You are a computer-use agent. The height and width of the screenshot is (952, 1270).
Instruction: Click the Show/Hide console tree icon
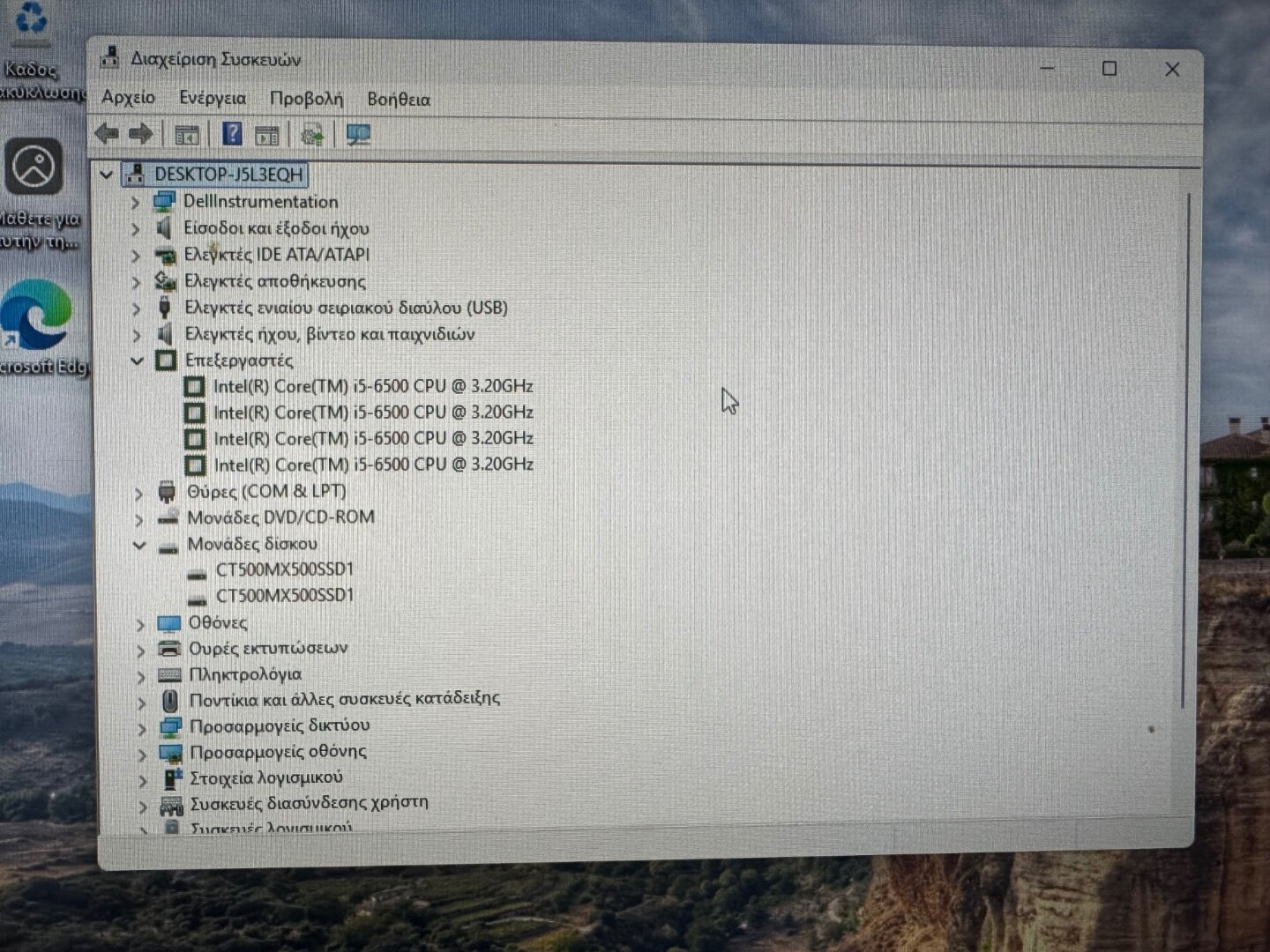pos(186,135)
